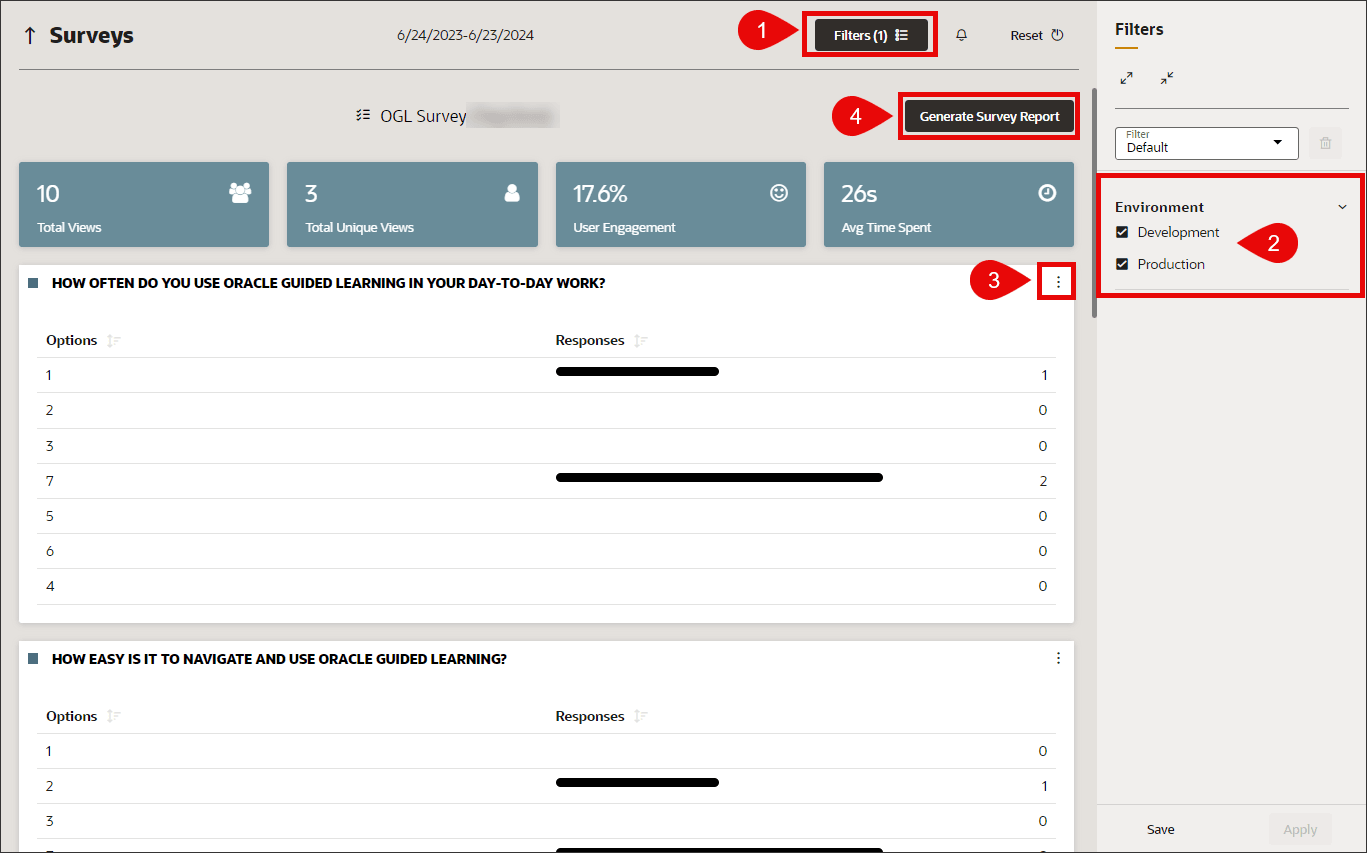Click the Reset power icon at the top

click(x=1058, y=34)
